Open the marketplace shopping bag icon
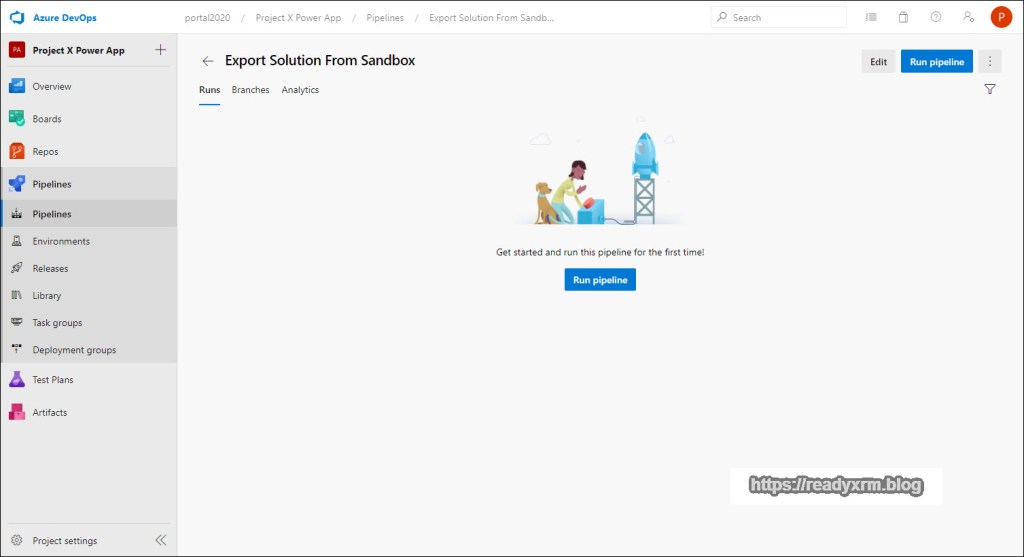The image size is (1024, 557). point(903,17)
